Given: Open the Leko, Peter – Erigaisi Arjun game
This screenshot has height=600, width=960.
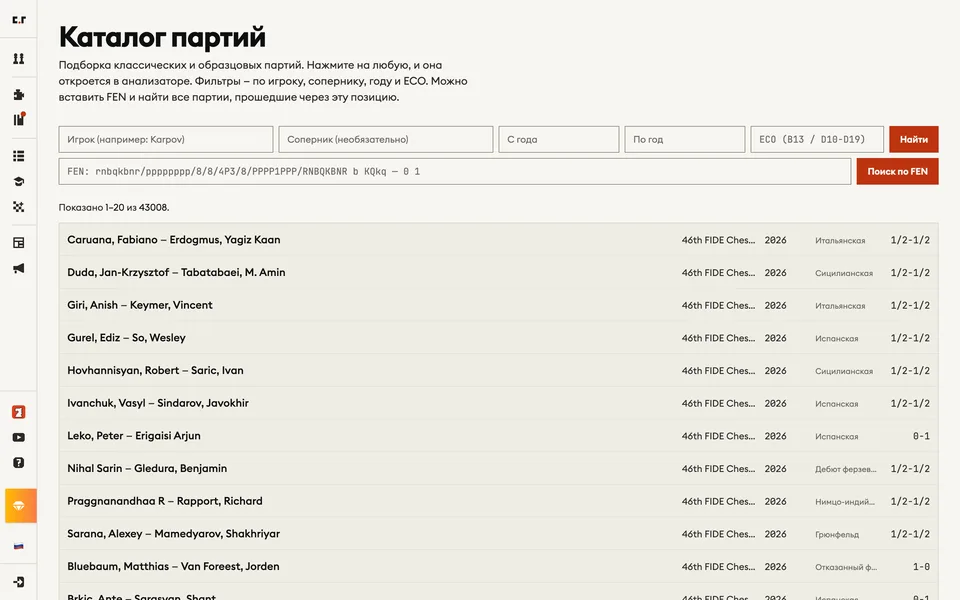Looking at the screenshot, I should click(x=498, y=436).
